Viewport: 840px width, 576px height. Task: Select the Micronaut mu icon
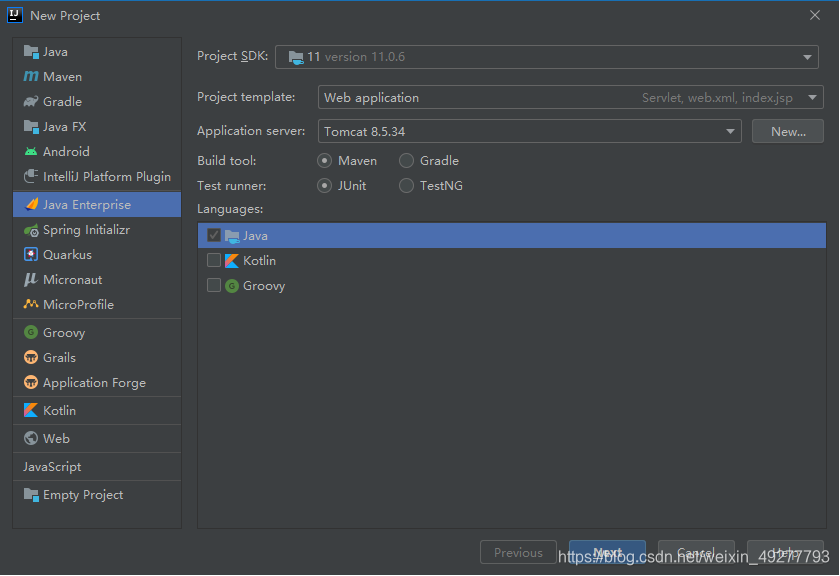click(31, 280)
